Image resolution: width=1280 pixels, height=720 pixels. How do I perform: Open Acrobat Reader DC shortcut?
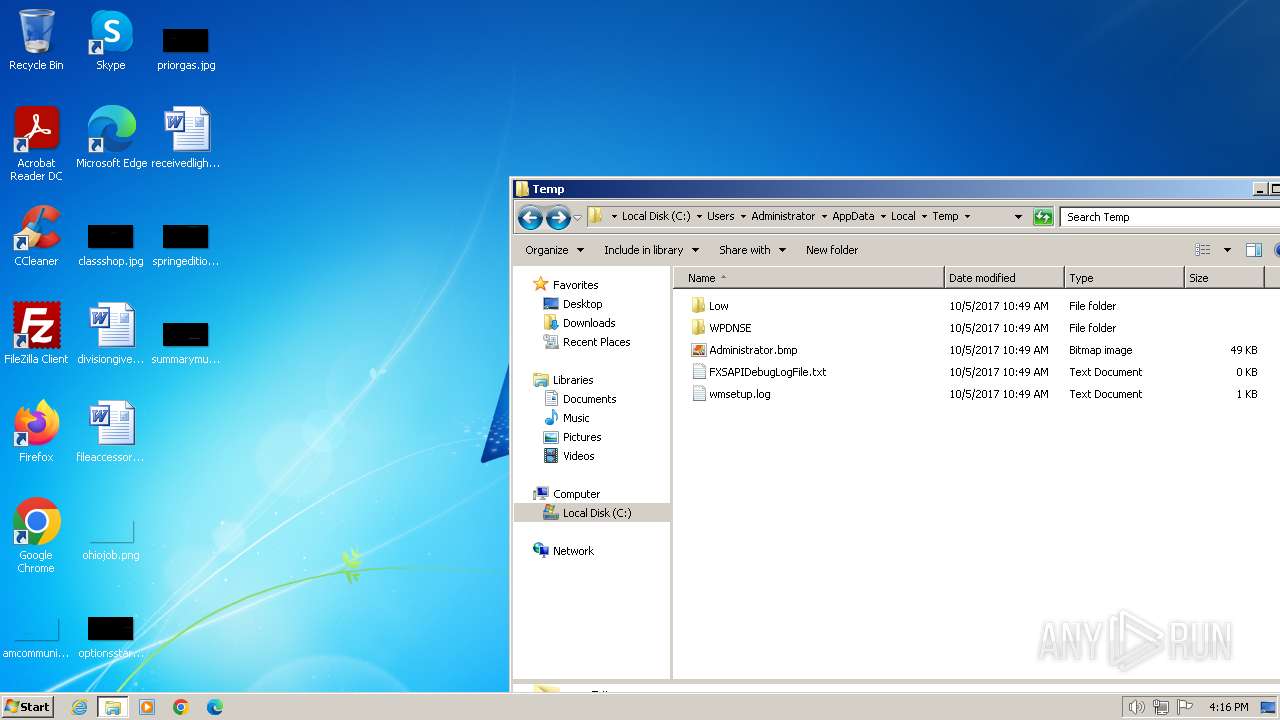pos(36,143)
